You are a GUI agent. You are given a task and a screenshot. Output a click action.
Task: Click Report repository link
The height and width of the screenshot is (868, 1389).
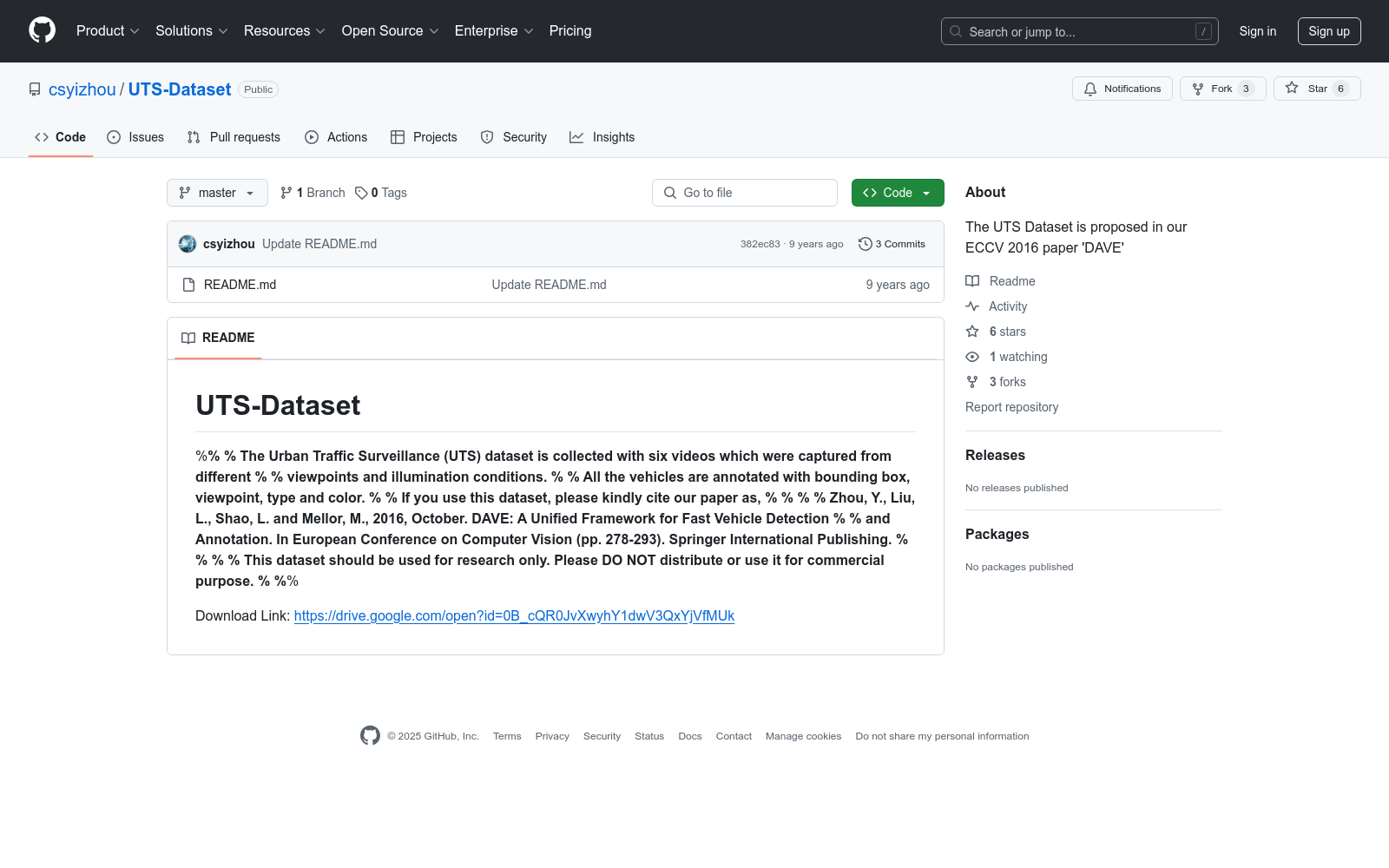tap(1012, 407)
